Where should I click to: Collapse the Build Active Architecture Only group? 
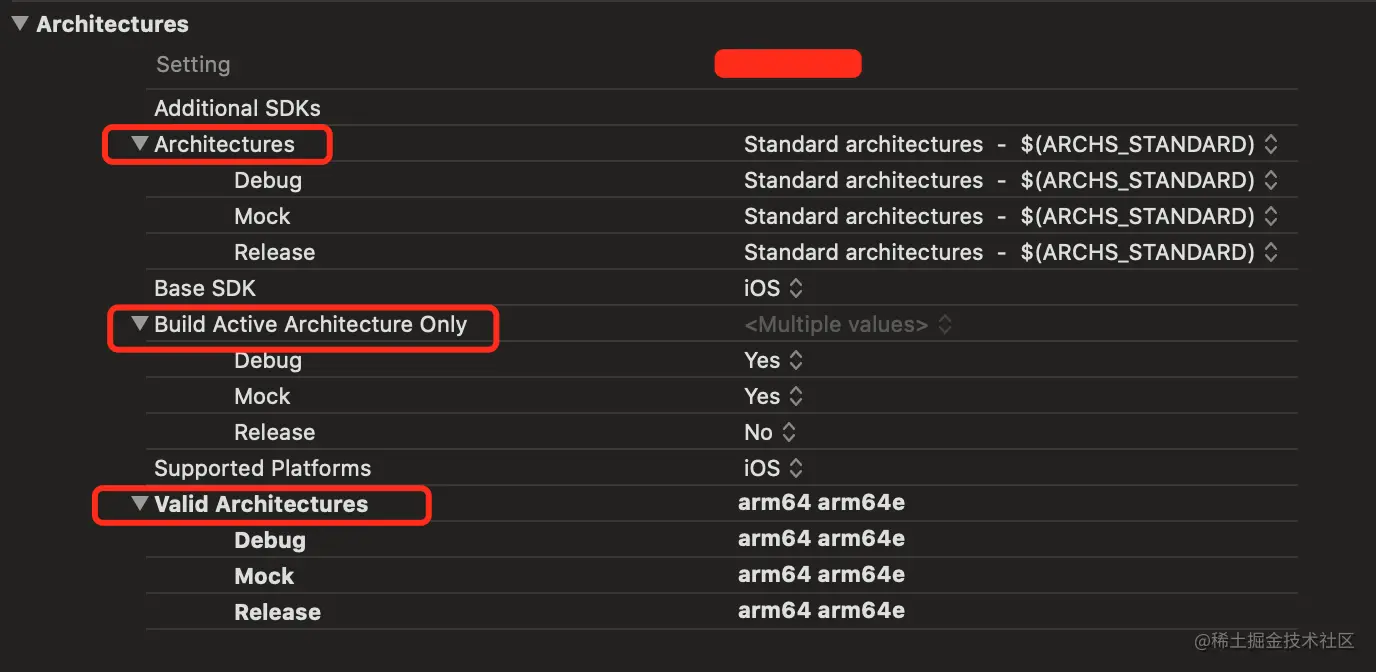(139, 324)
